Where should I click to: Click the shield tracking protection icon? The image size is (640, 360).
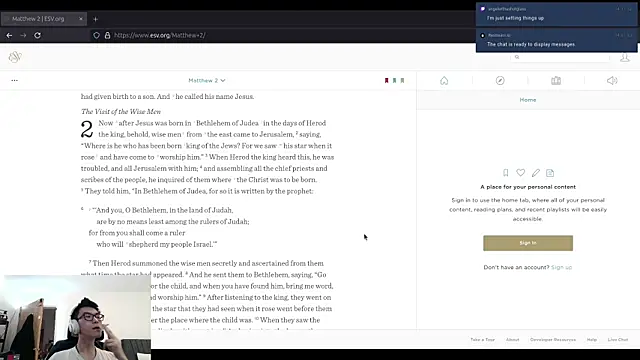click(x=96, y=36)
